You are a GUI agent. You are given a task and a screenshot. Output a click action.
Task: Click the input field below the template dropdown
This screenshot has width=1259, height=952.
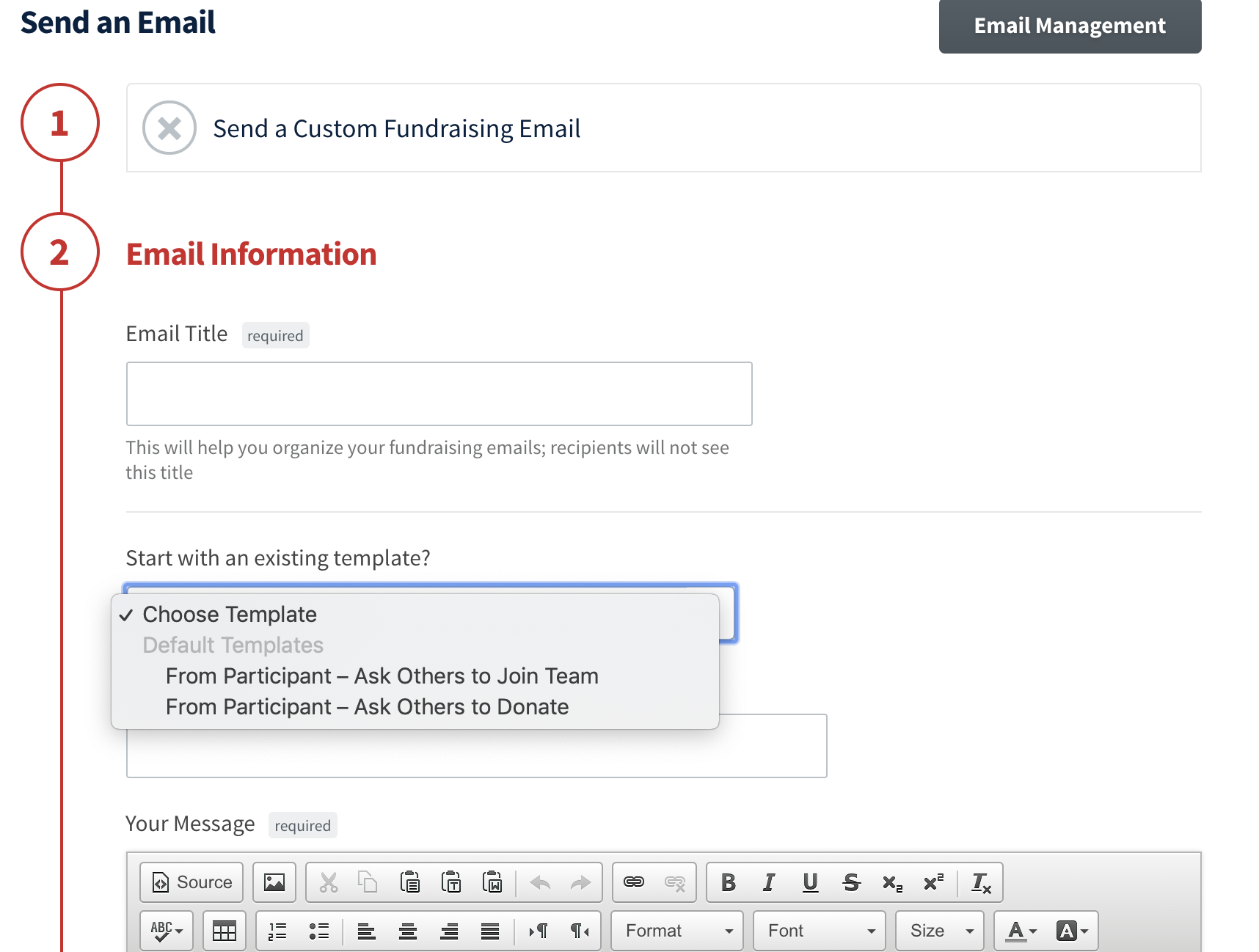pos(477,746)
